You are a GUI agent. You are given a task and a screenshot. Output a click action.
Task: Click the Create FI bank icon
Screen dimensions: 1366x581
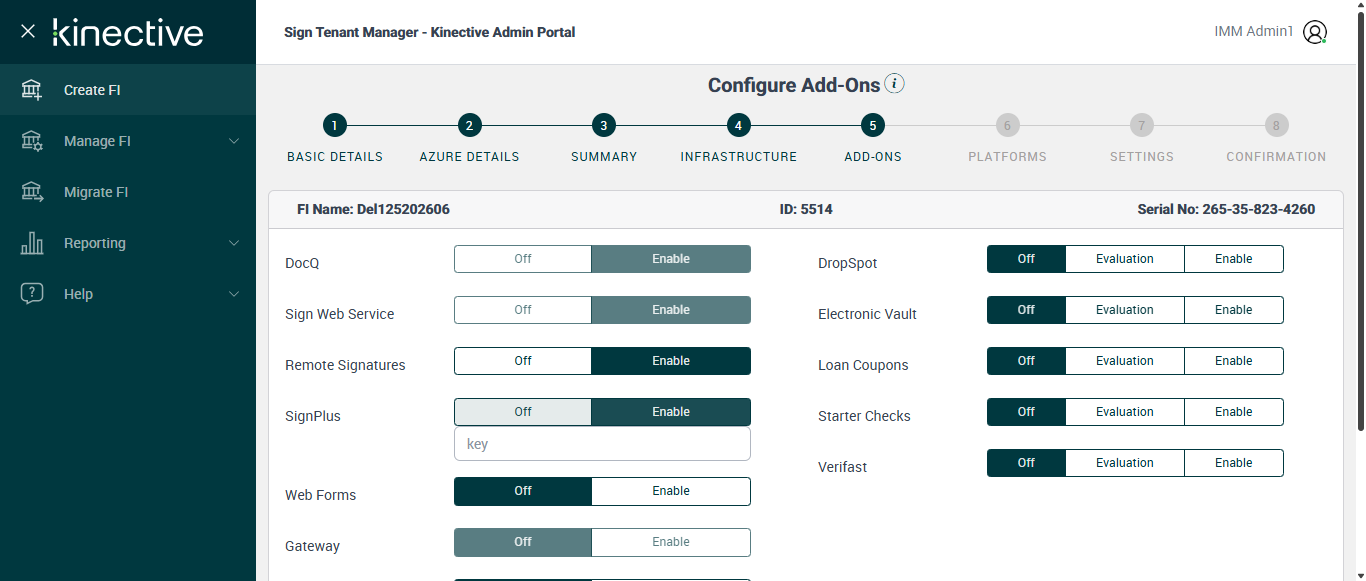(32, 90)
